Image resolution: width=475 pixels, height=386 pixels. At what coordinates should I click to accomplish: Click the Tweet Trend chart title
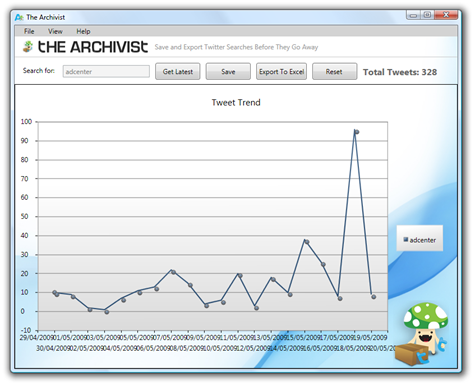(x=236, y=102)
